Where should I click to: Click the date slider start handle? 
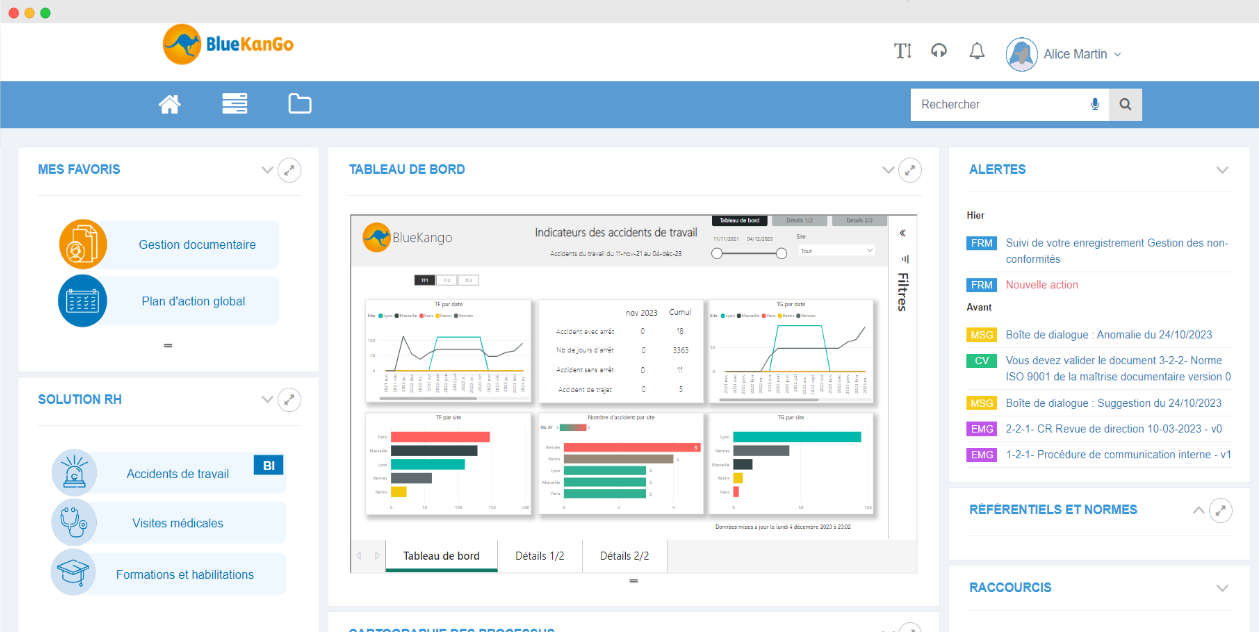point(717,254)
